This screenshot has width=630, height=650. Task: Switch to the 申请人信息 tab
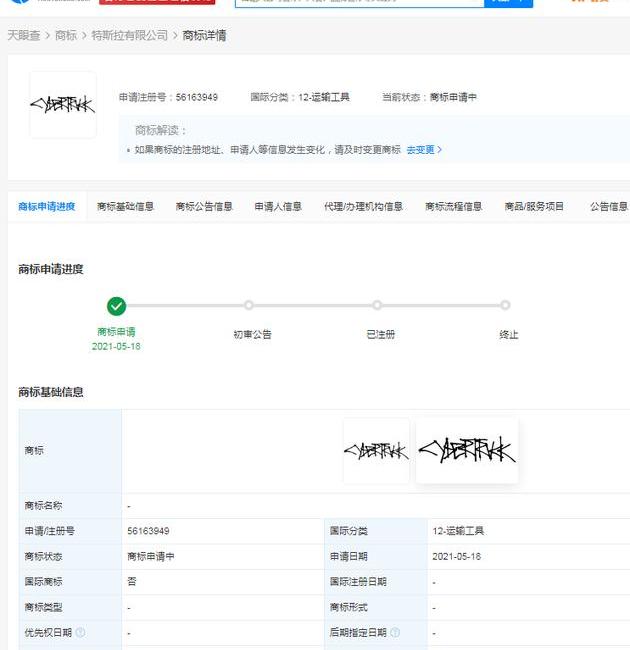pyautogui.click(x=278, y=206)
